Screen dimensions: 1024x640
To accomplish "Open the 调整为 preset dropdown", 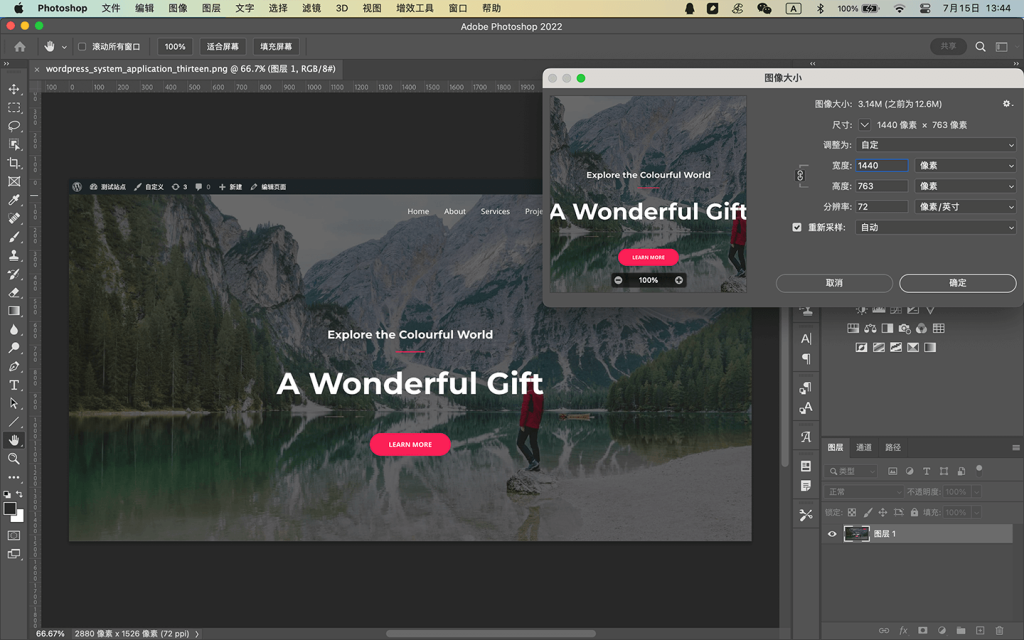I will 936,145.
